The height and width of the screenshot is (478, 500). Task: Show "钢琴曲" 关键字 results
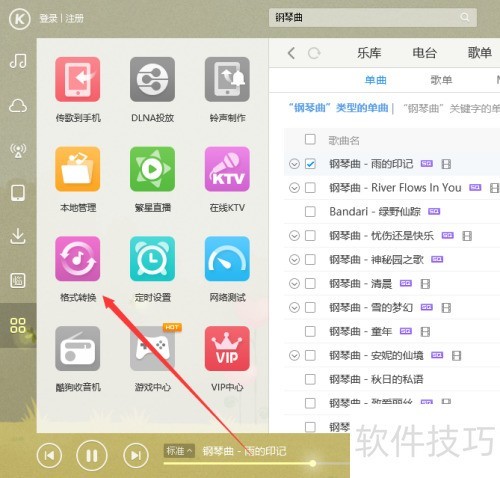tap(451, 108)
